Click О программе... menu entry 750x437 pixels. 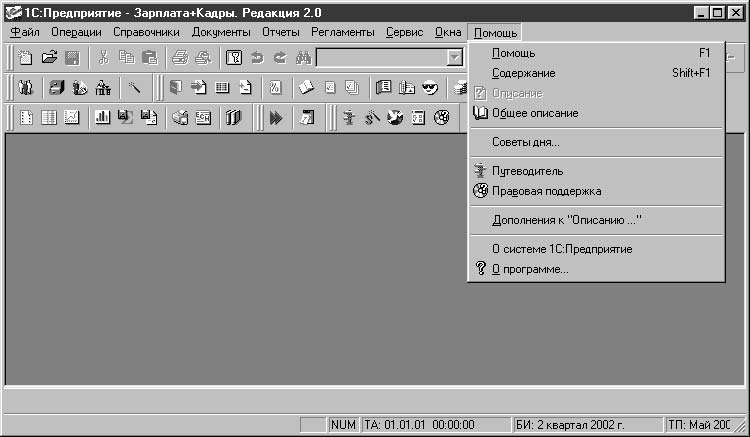530,269
